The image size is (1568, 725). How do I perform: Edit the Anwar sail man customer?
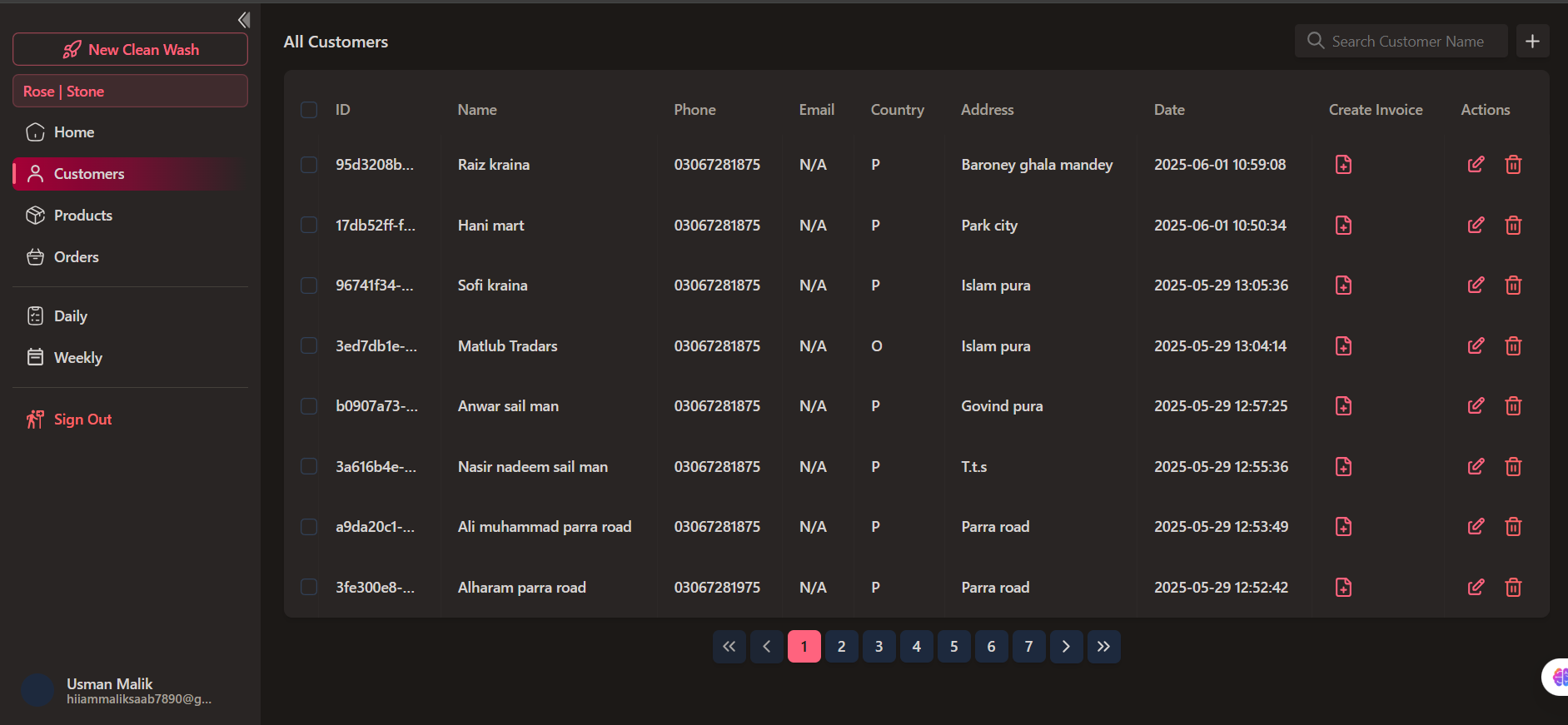coord(1476,406)
